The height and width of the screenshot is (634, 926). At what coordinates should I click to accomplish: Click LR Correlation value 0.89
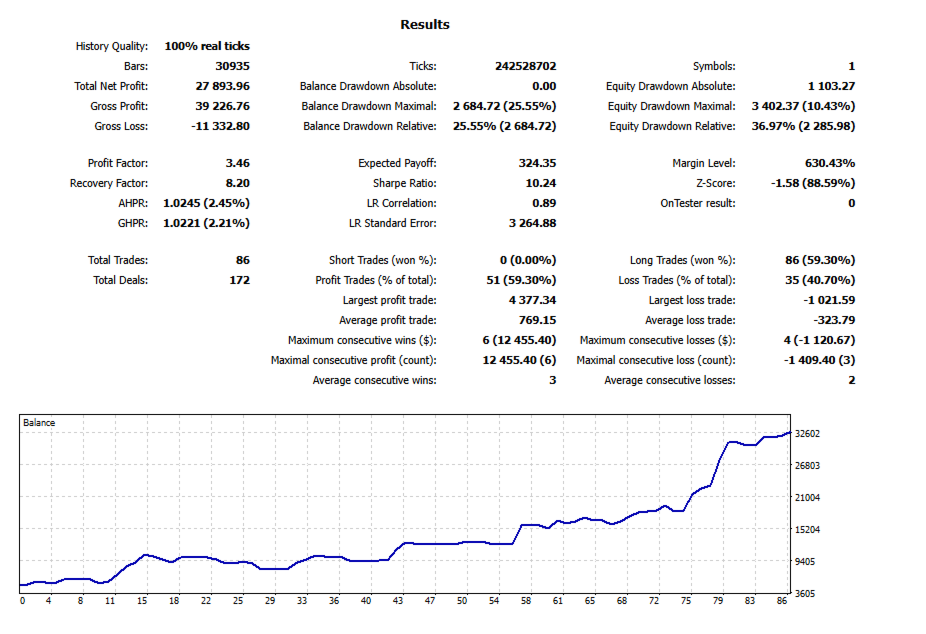544,203
